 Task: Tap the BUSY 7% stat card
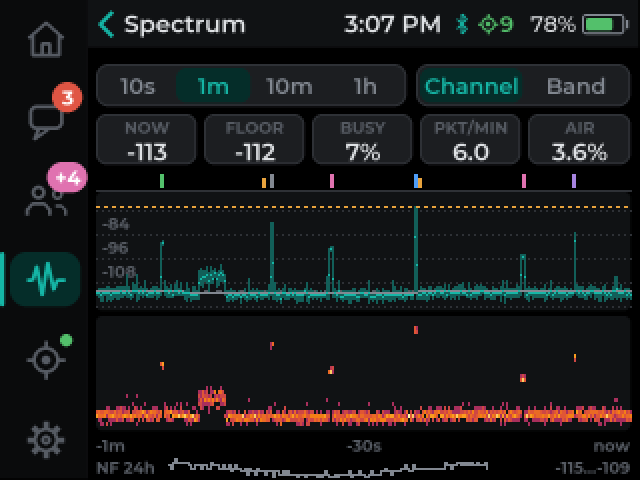pos(362,140)
